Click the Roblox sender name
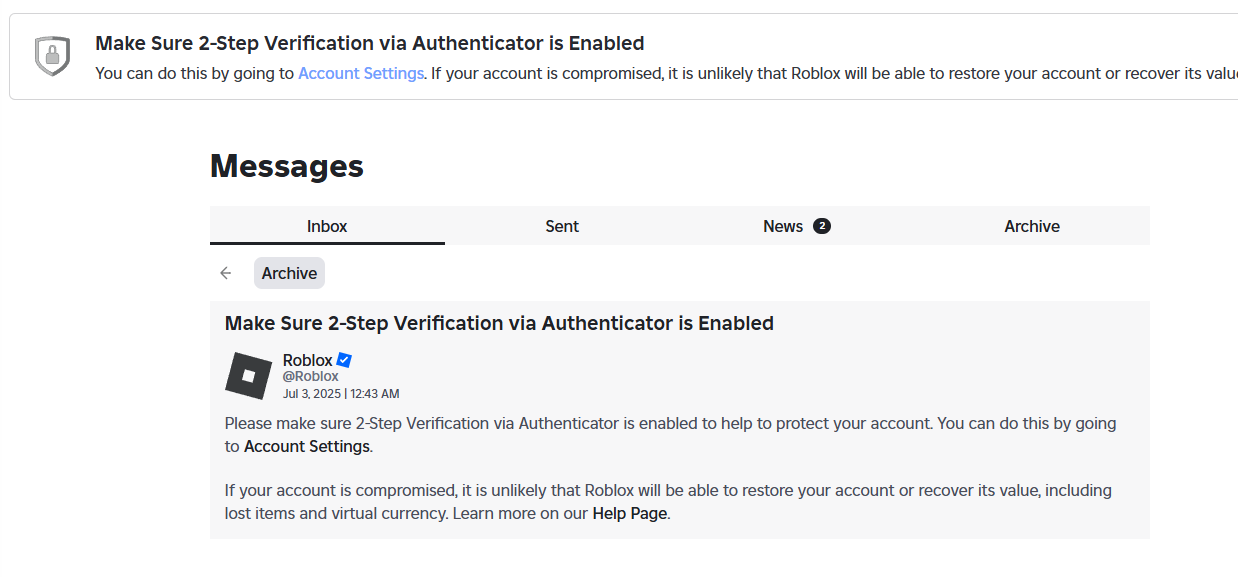The height and width of the screenshot is (577, 1238). [308, 360]
